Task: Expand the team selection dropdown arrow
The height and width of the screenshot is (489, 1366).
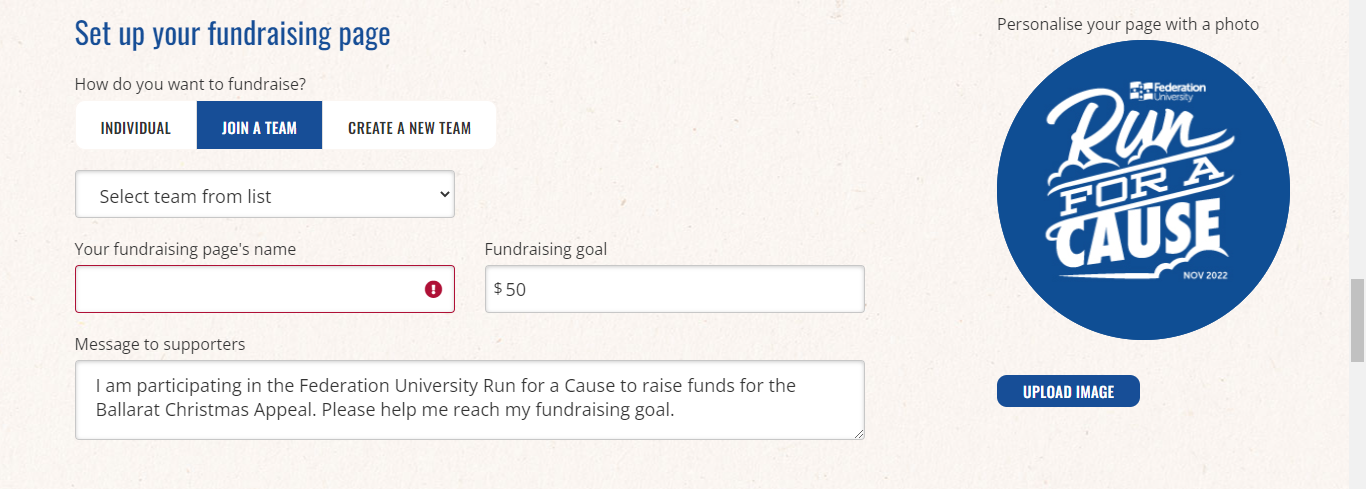Action: [445, 195]
